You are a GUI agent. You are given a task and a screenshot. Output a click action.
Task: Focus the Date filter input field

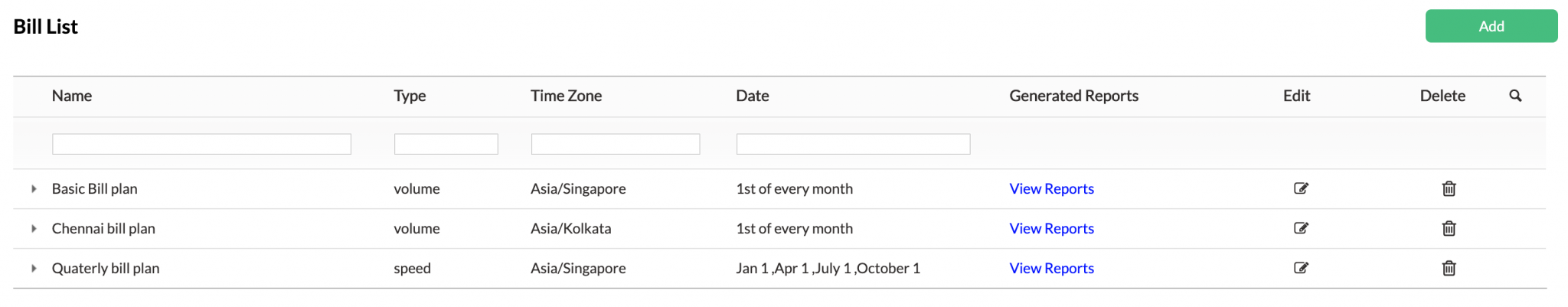tap(853, 144)
